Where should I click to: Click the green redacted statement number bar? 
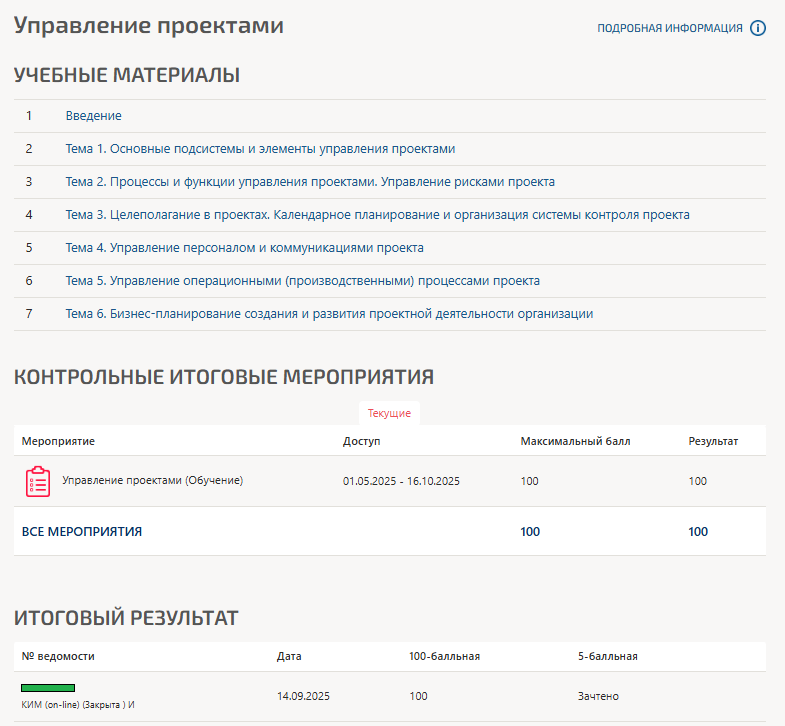coord(48,688)
